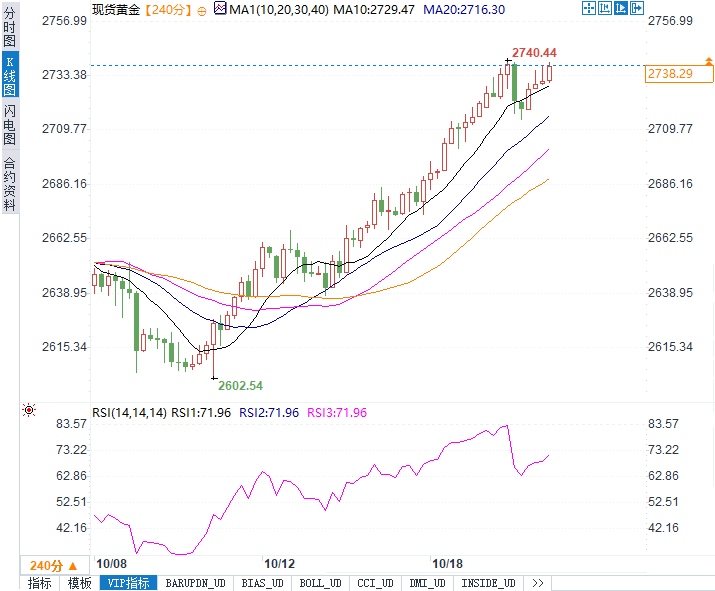Click the current price label 2738.29
The image size is (715, 591).
pos(672,74)
